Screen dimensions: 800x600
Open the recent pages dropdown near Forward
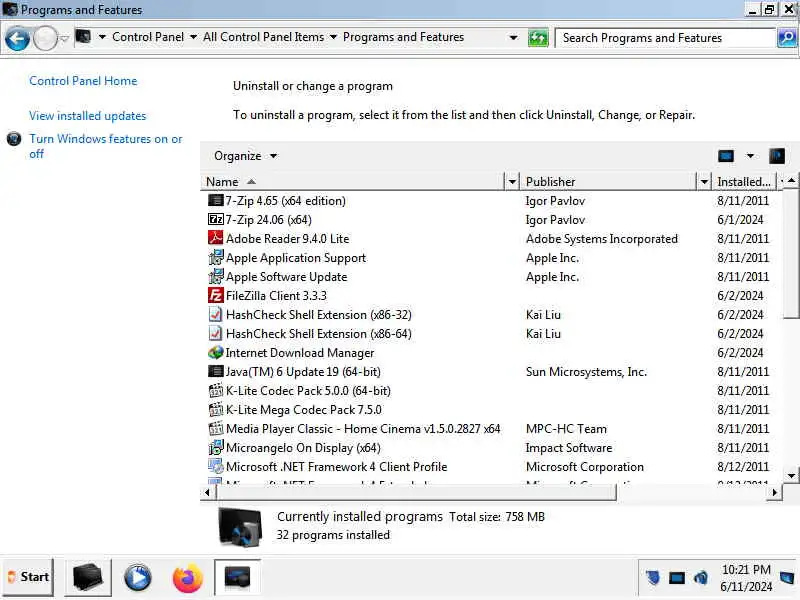coord(64,38)
